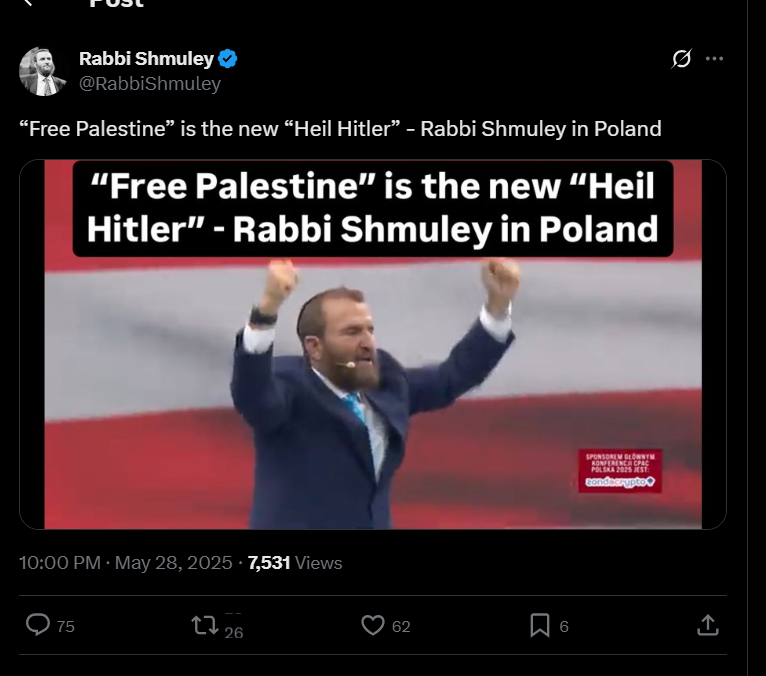Viewport: 766px width, 676px height.
Task: Click the 26 reposts count
Action: tap(233, 632)
